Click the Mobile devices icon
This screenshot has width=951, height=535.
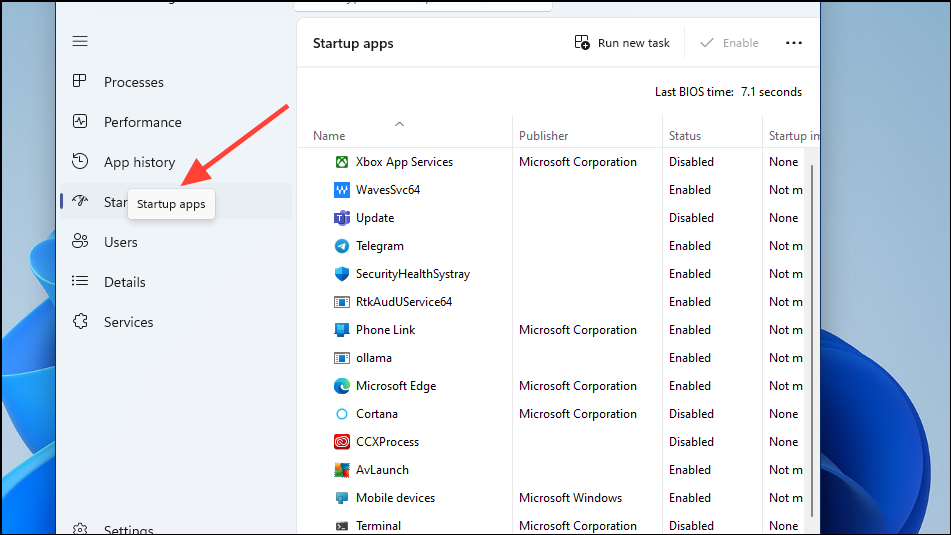click(x=342, y=498)
